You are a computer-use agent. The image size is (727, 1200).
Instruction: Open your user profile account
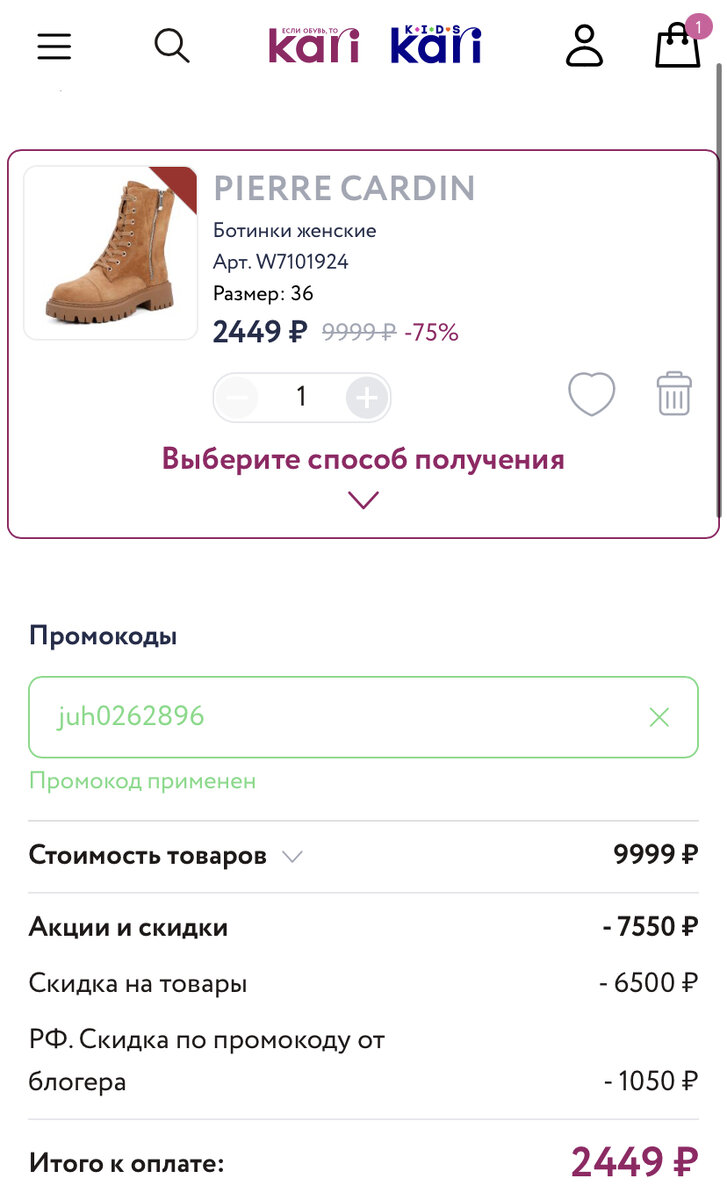pyautogui.click(x=585, y=46)
